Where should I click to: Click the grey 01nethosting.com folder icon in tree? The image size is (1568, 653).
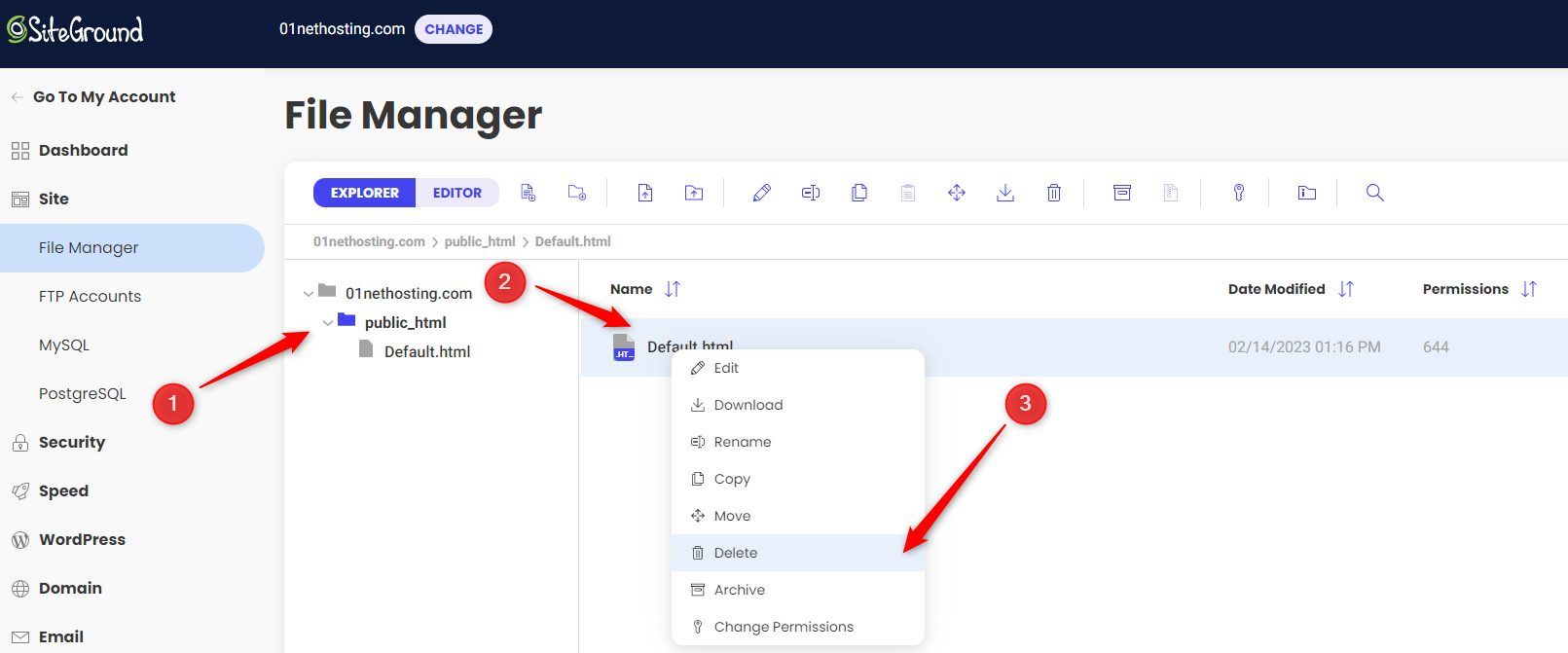(x=327, y=291)
